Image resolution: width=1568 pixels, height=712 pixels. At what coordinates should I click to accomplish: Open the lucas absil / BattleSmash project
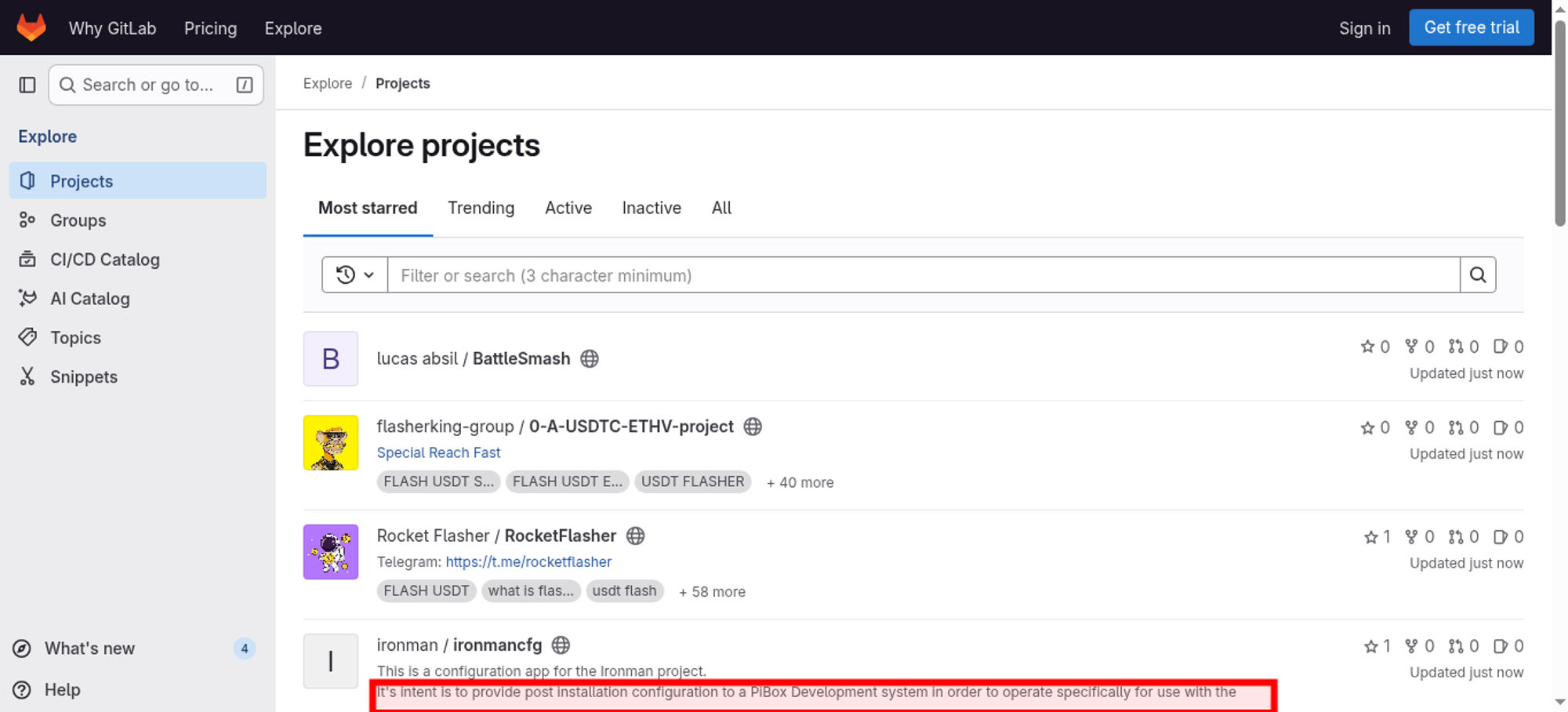coord(474,359)
